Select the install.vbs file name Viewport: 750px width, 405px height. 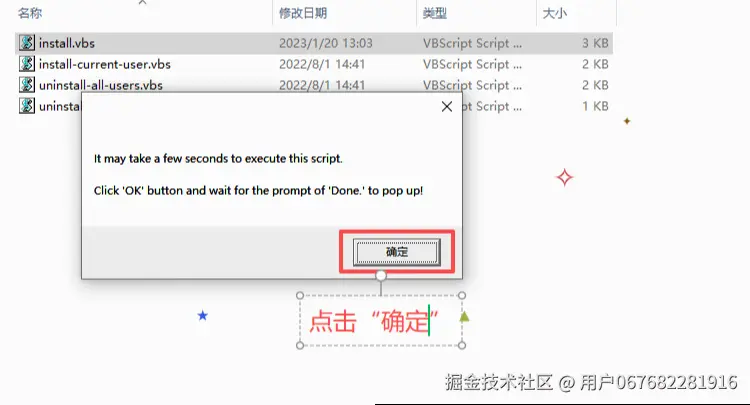point(67,43)
